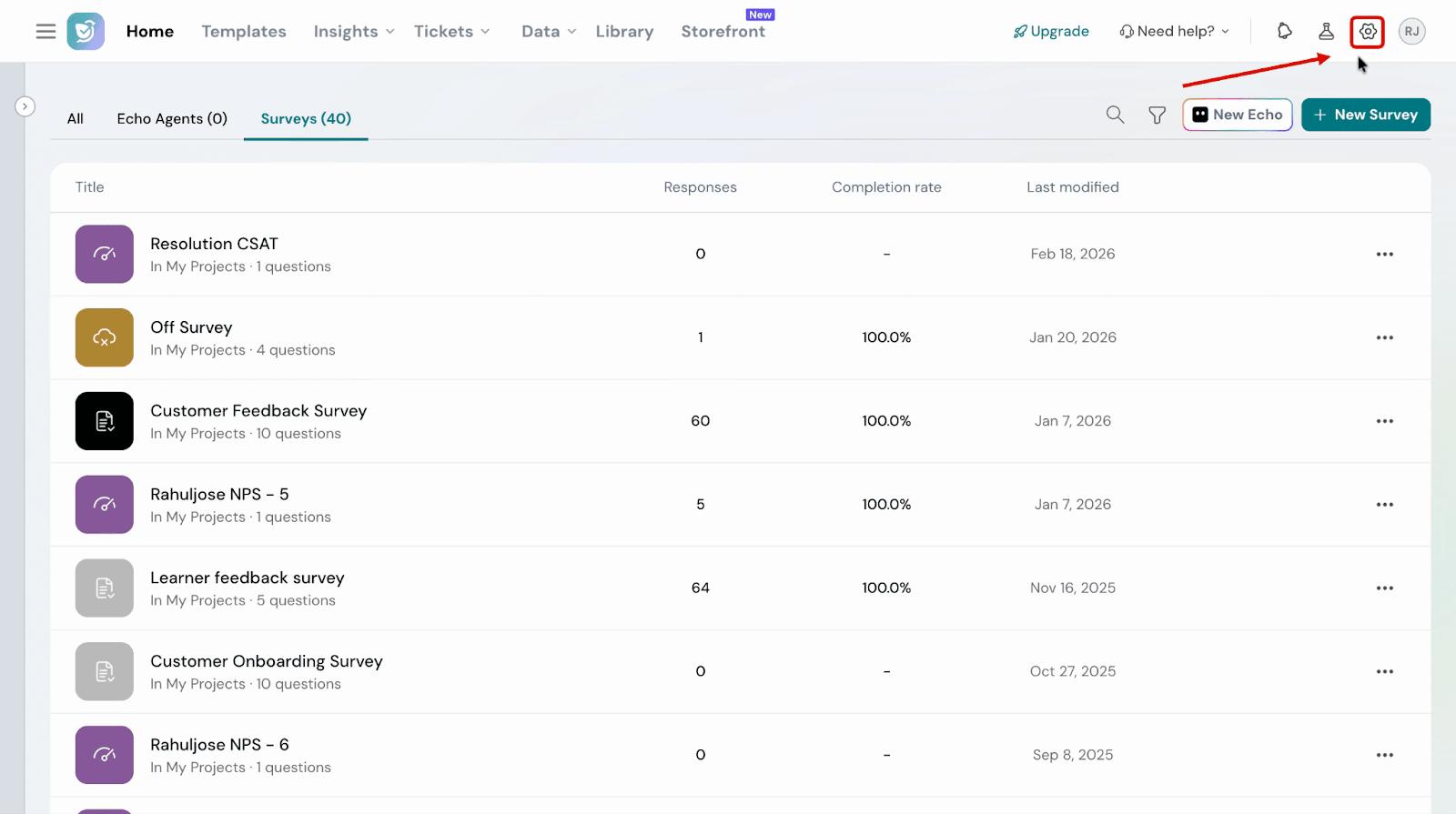The width and height of the screenshot is (1456, 814).
Task: Open the Customer Feedback Survey title
Action: click(x=258, y=411)
